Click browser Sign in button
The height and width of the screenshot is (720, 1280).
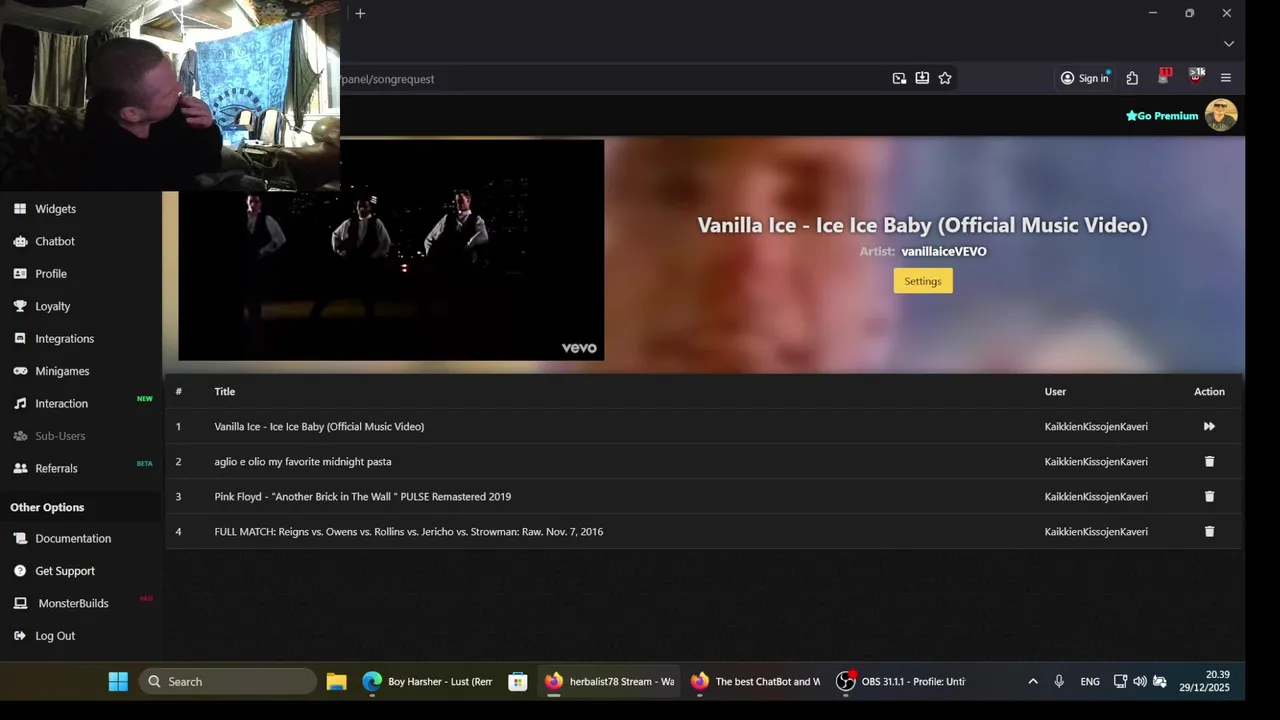pyautogui.click(x=1085, y=78)
